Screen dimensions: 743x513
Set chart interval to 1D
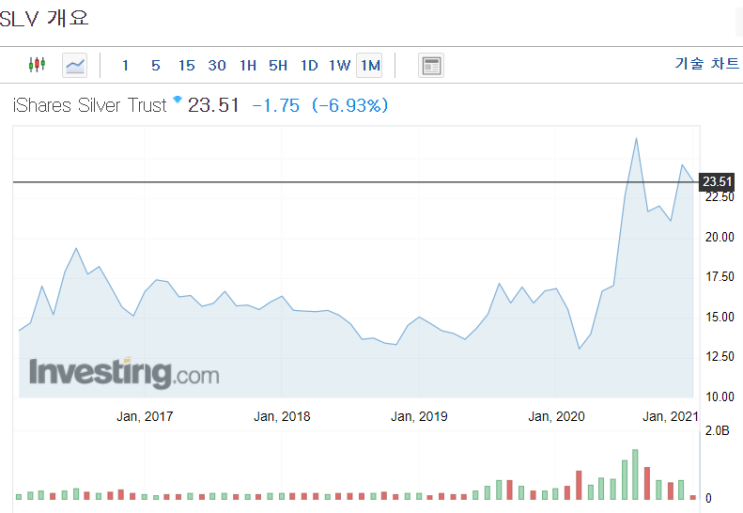[309, 65]
